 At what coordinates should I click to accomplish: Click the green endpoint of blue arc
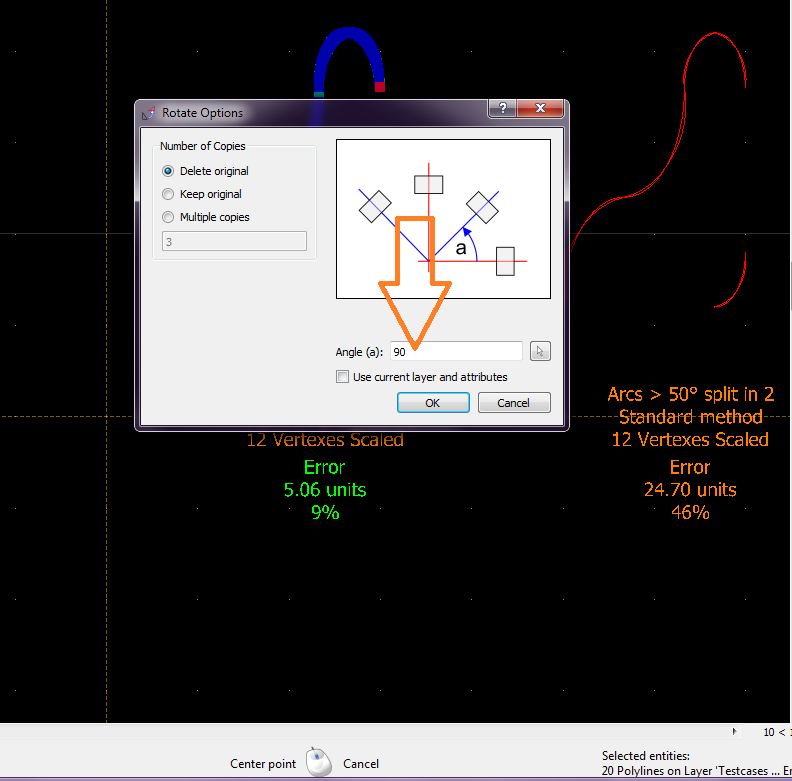click(x=318, y=93)
